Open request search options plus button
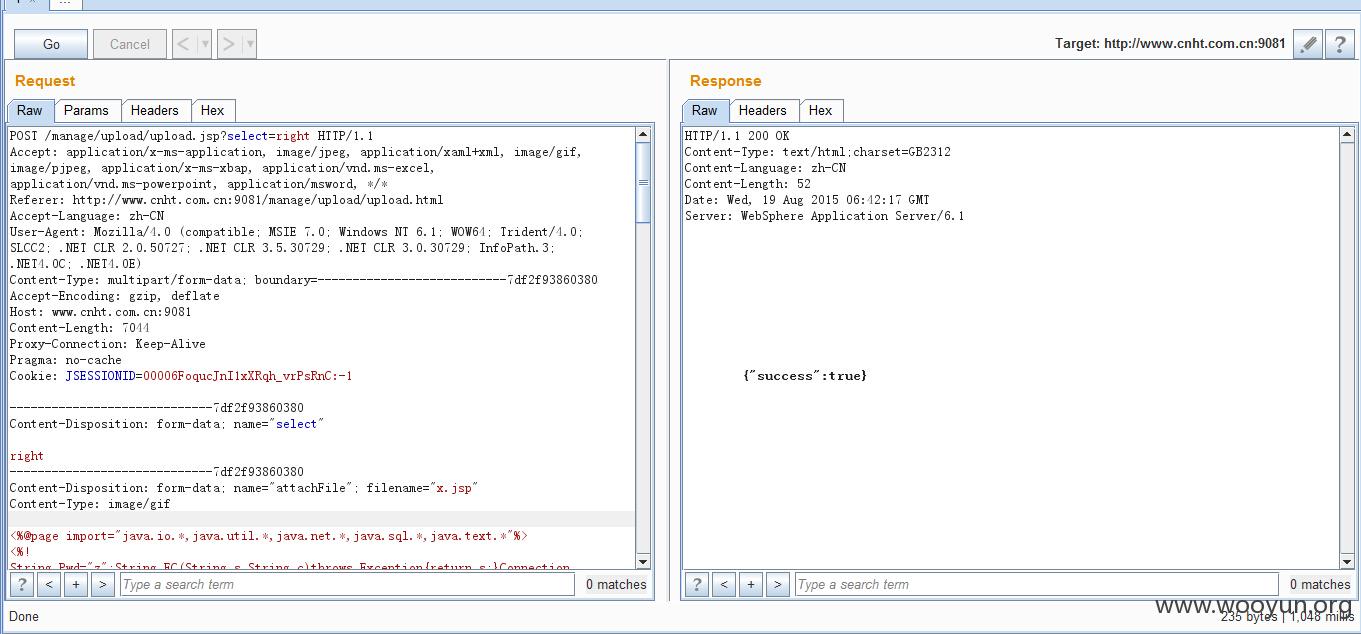Screen dimensions: 1361x634 [76, 584]
